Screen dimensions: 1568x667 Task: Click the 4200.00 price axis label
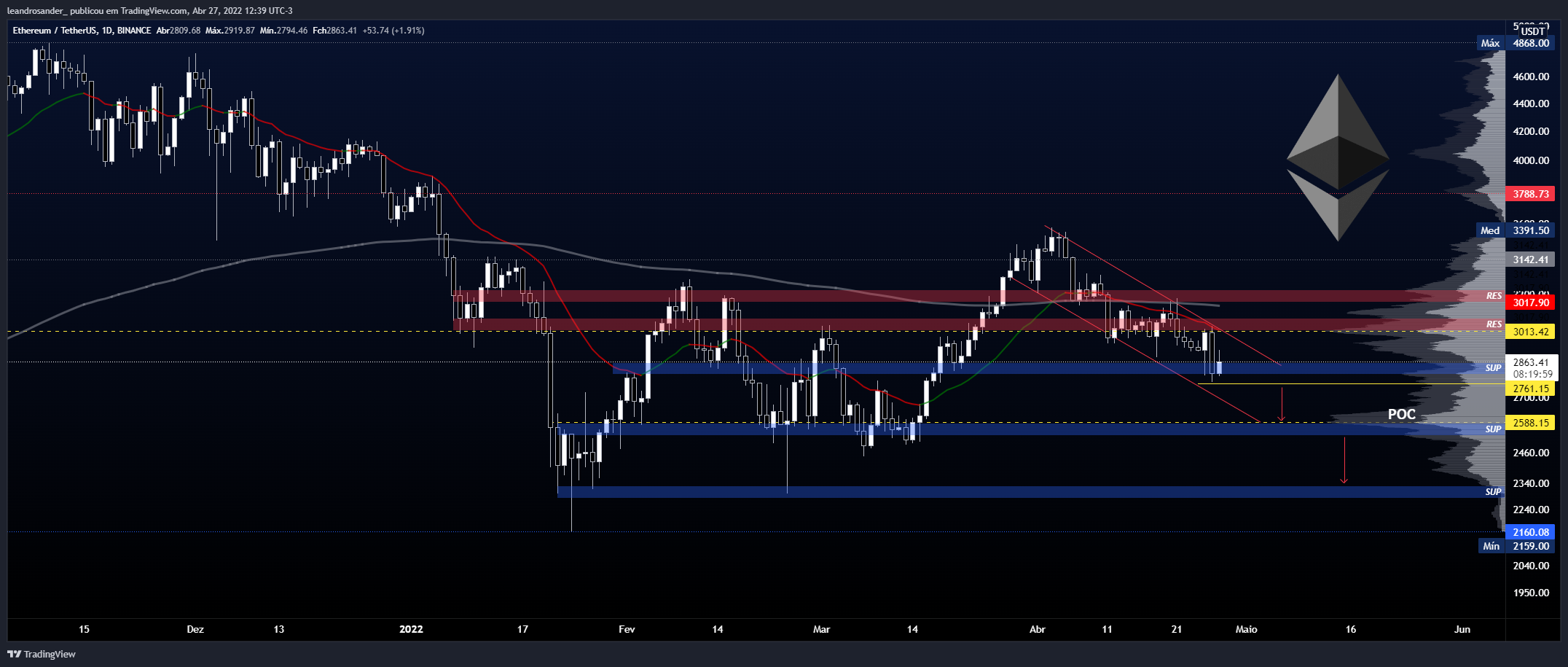(x=1531, y=131)
